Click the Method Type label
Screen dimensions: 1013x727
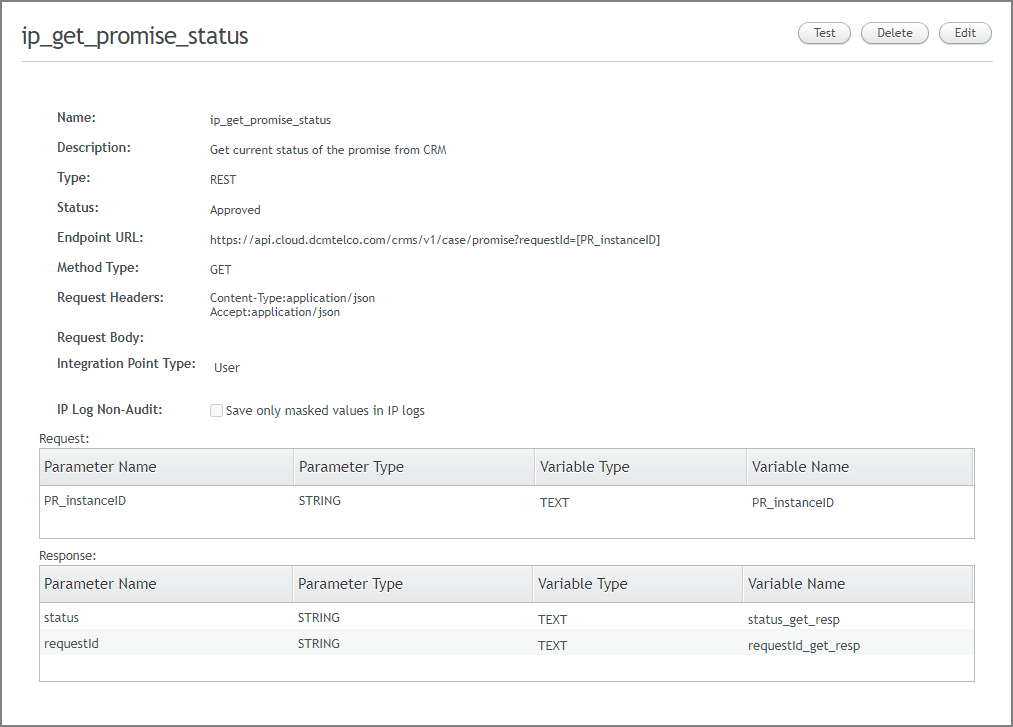[98, 268]
